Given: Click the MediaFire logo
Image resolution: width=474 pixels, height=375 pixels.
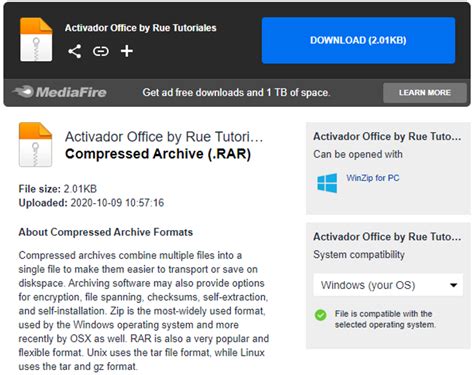Looking at the screenshot, I should pyautogui.click(x=60, y=92).
